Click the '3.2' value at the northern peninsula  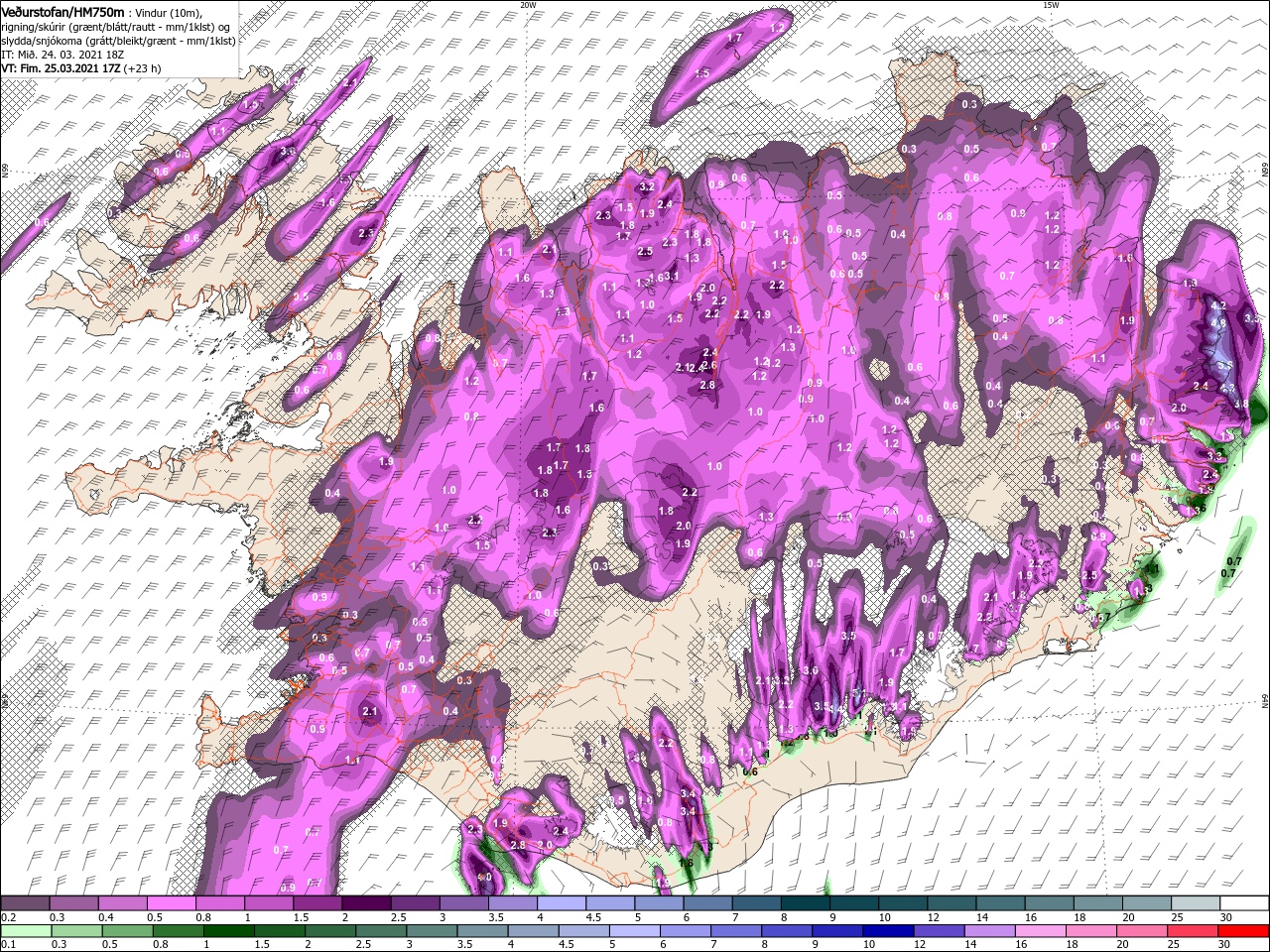(x=648, y=186)
